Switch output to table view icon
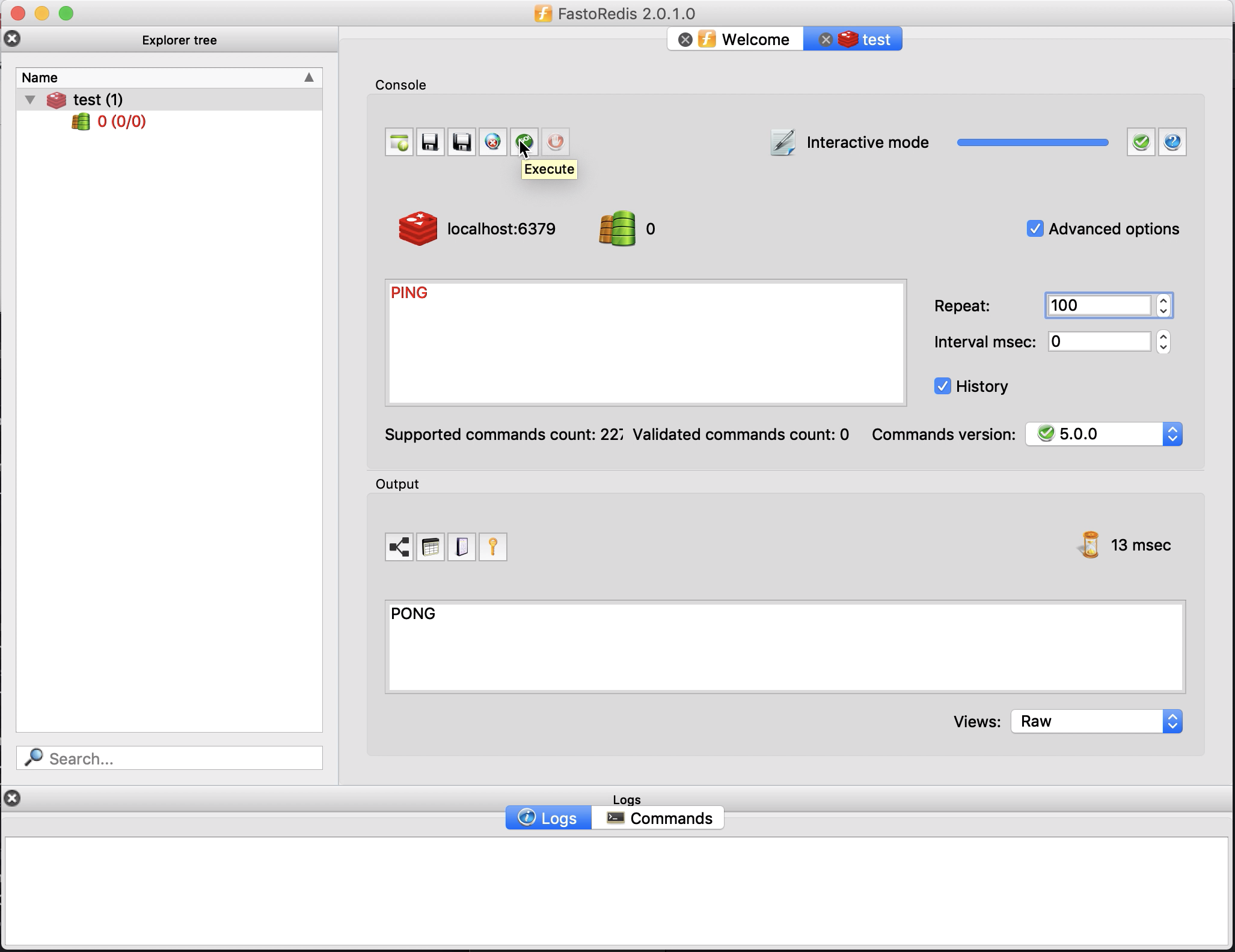Screen dimensions: 1235x952 431,547
